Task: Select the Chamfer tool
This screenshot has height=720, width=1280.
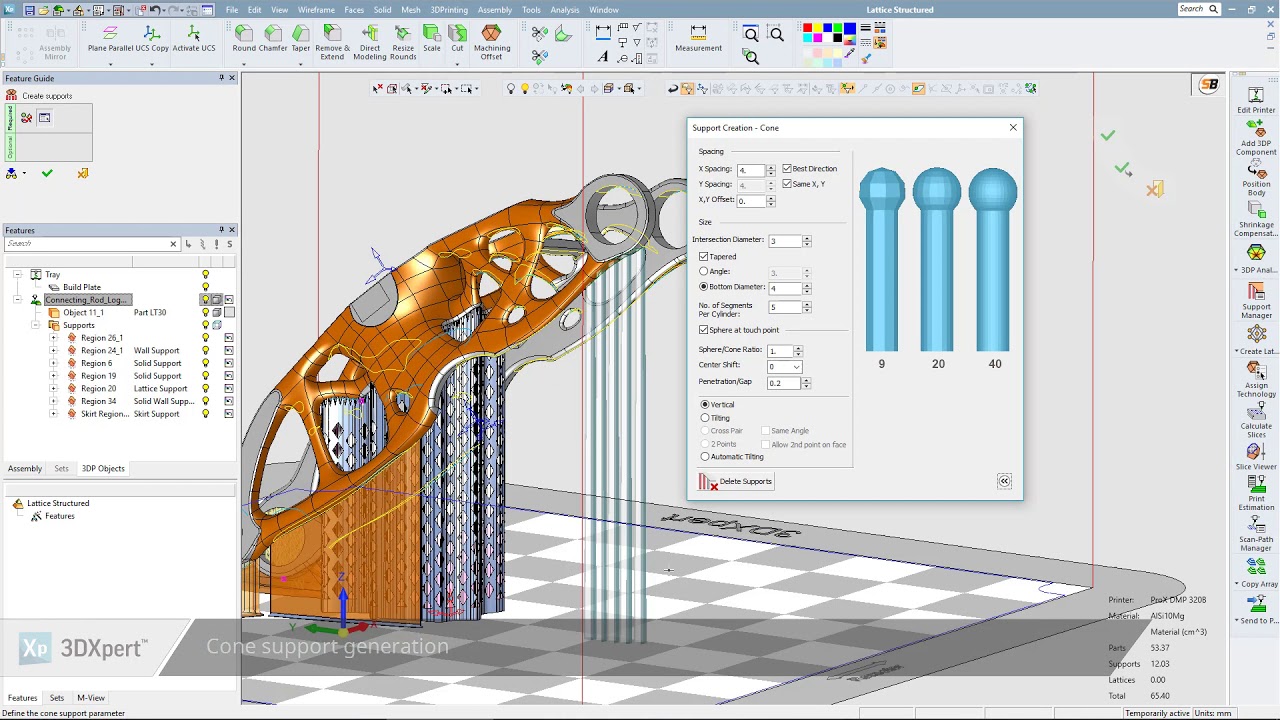Action: (273, 39)
